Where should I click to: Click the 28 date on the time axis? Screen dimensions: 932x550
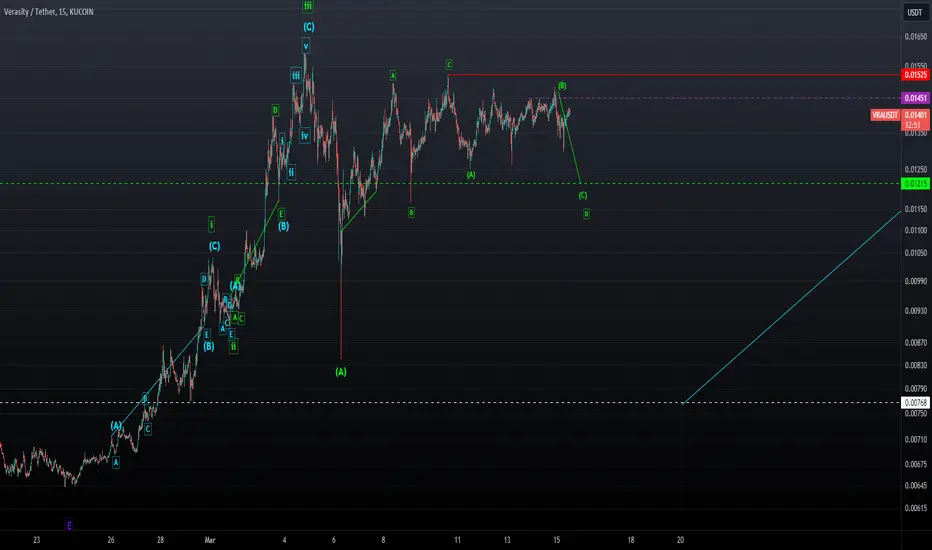pos(160,540)
